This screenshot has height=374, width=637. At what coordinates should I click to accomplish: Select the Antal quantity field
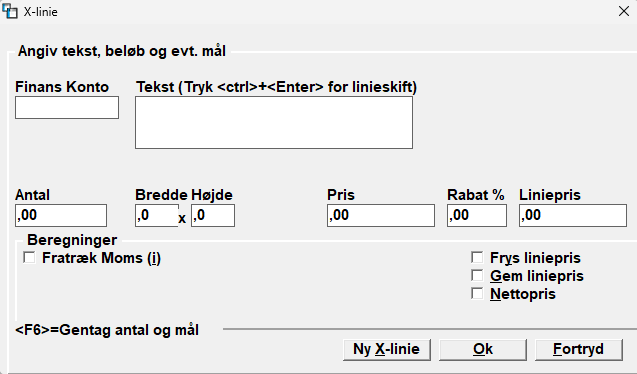click(61, 215)
